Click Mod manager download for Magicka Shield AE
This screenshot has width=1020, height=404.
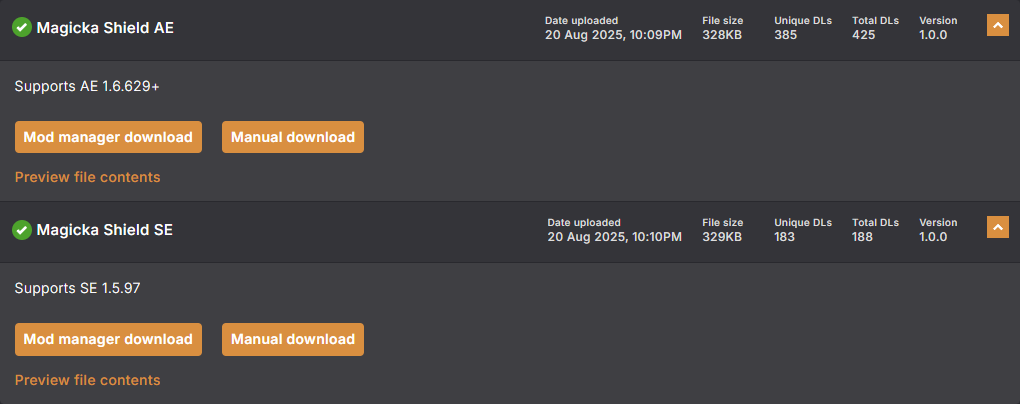pos(108,137)
